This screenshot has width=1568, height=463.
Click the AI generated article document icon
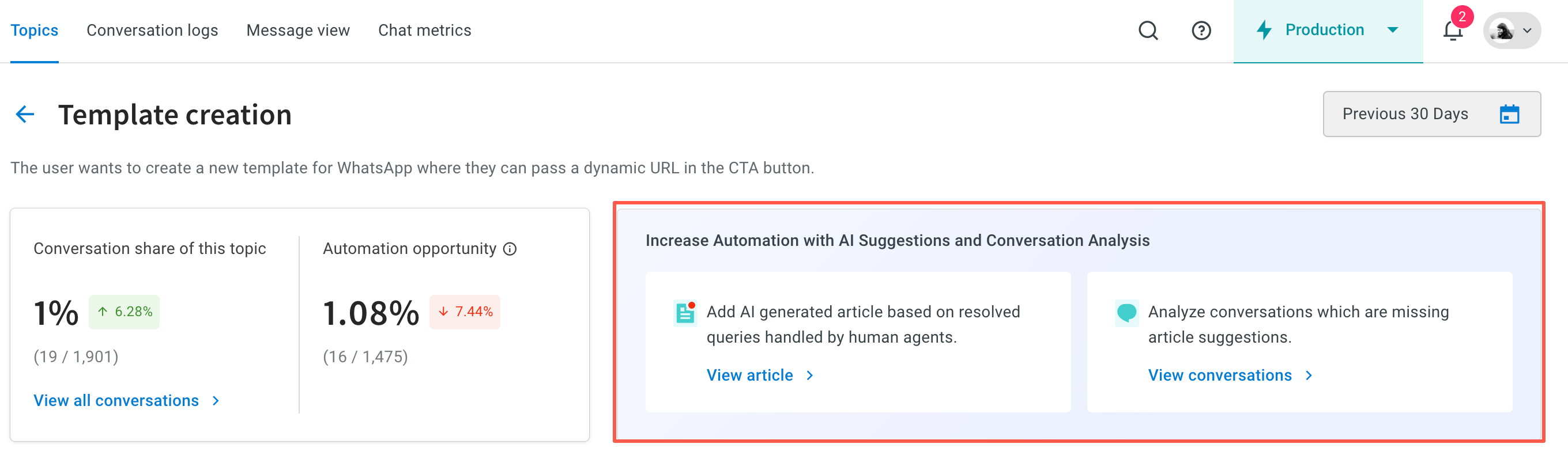click(685, 313)
